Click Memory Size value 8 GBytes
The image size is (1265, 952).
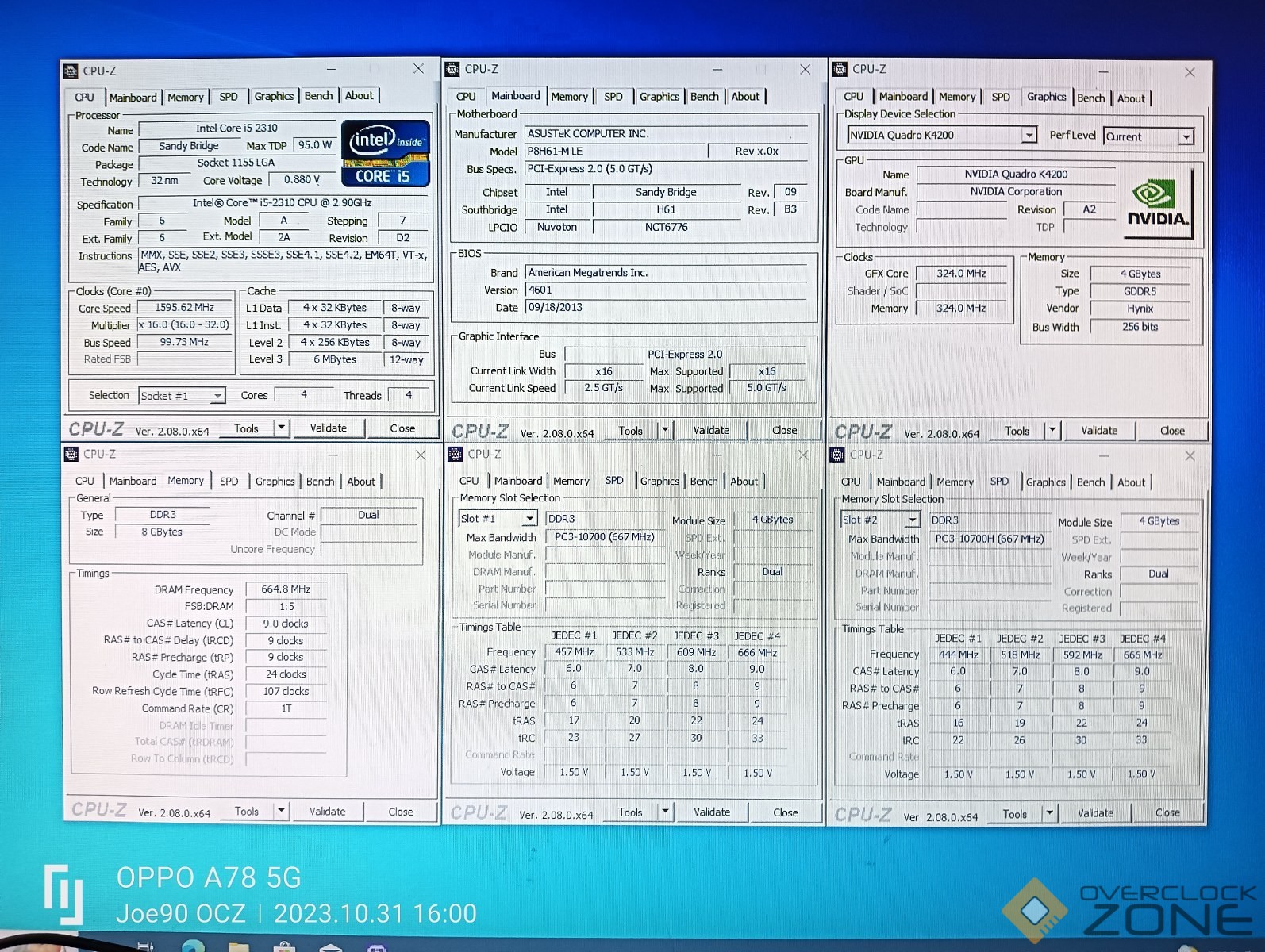(x=162, y=532)
